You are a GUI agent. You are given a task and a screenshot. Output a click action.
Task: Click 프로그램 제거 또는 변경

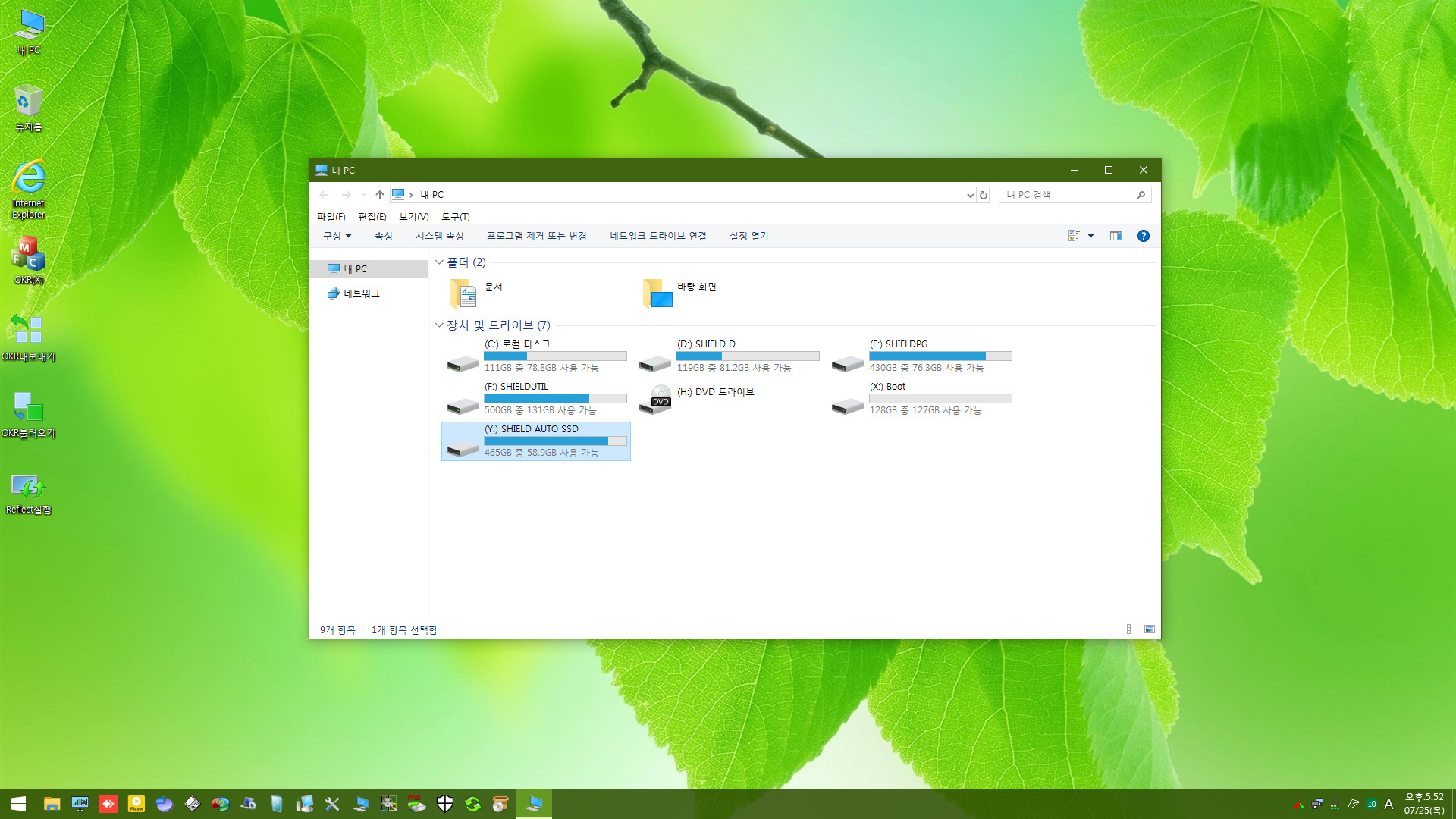(537, 236)
